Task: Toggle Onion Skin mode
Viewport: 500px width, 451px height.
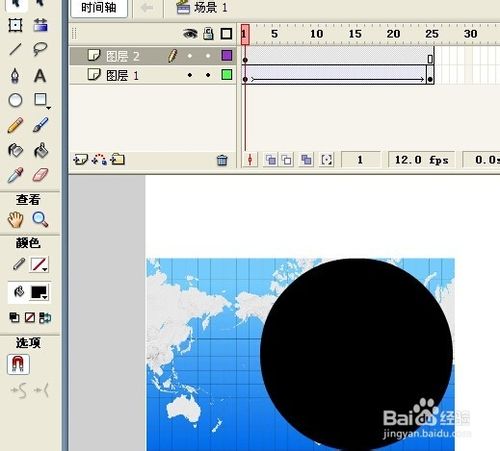Action: (x=271, y=160)
